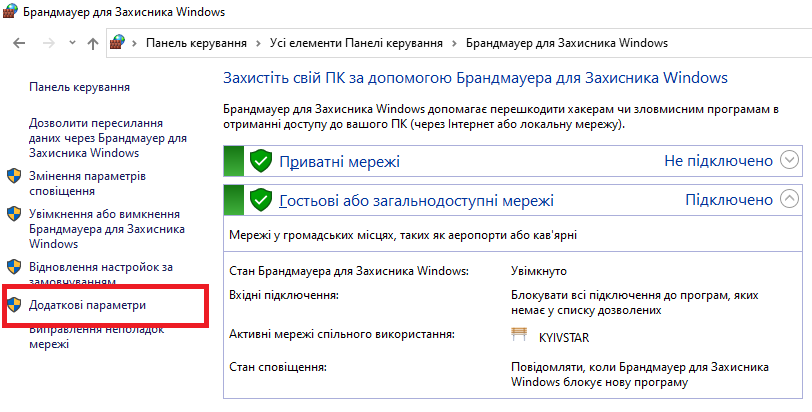Click Гостьові або загальнодоступні мережі heading
Image resolution: width=812 pixels, height=412 pixels.
click(416, 200)
